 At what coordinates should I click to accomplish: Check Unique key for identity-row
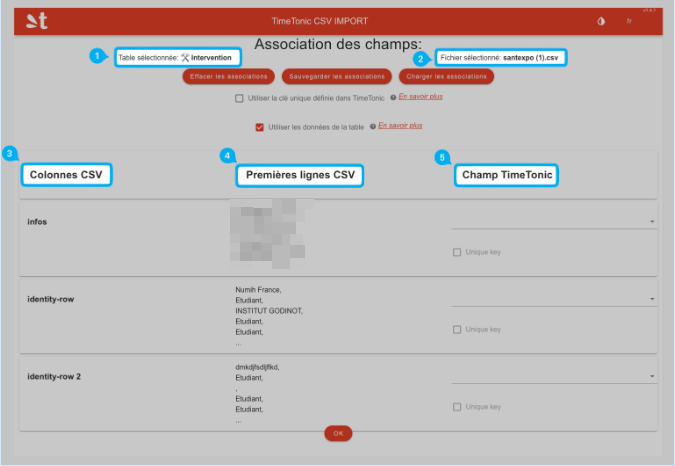[x=457, y=330]
